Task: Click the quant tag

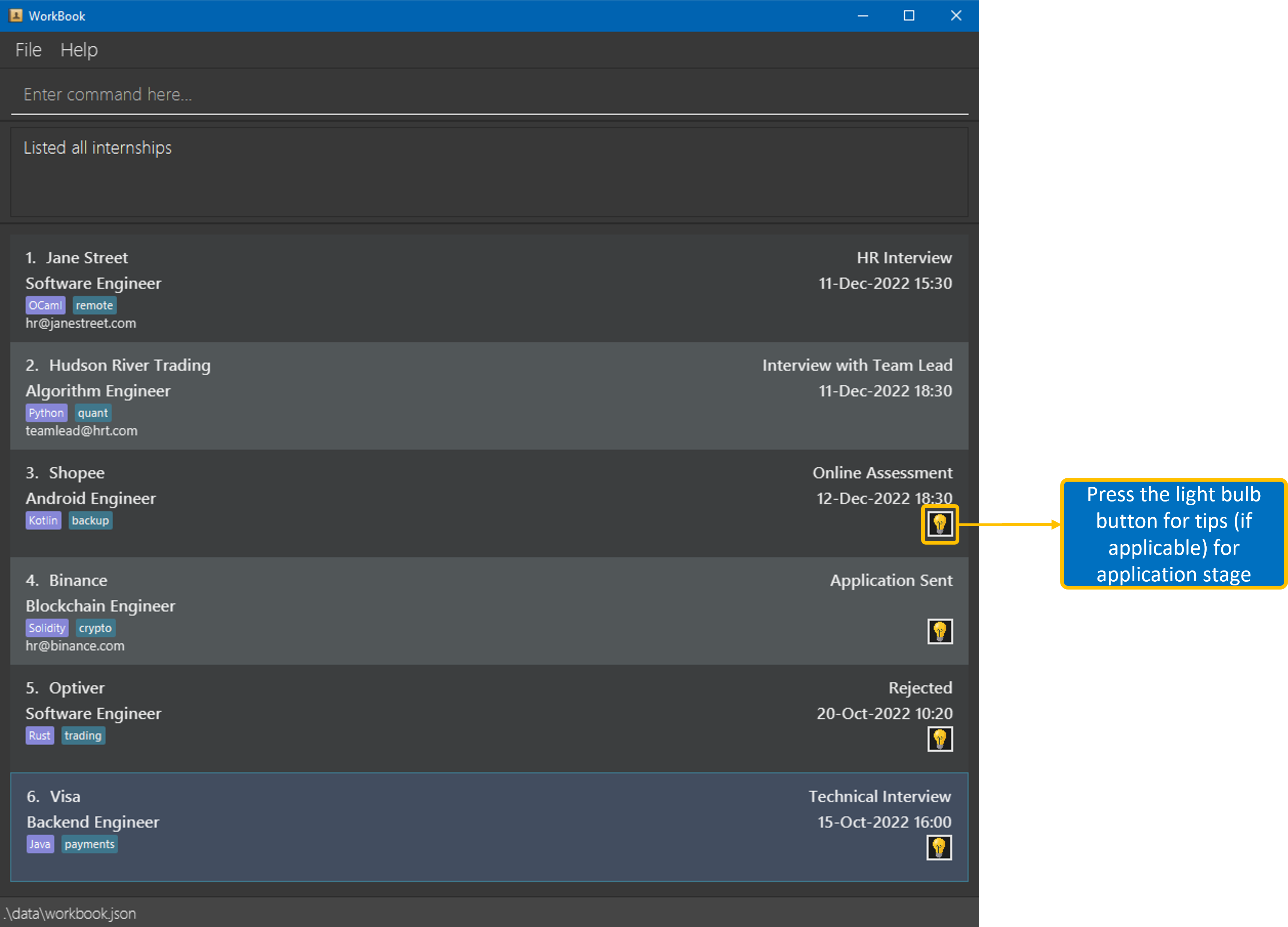Action: (93, 413)
